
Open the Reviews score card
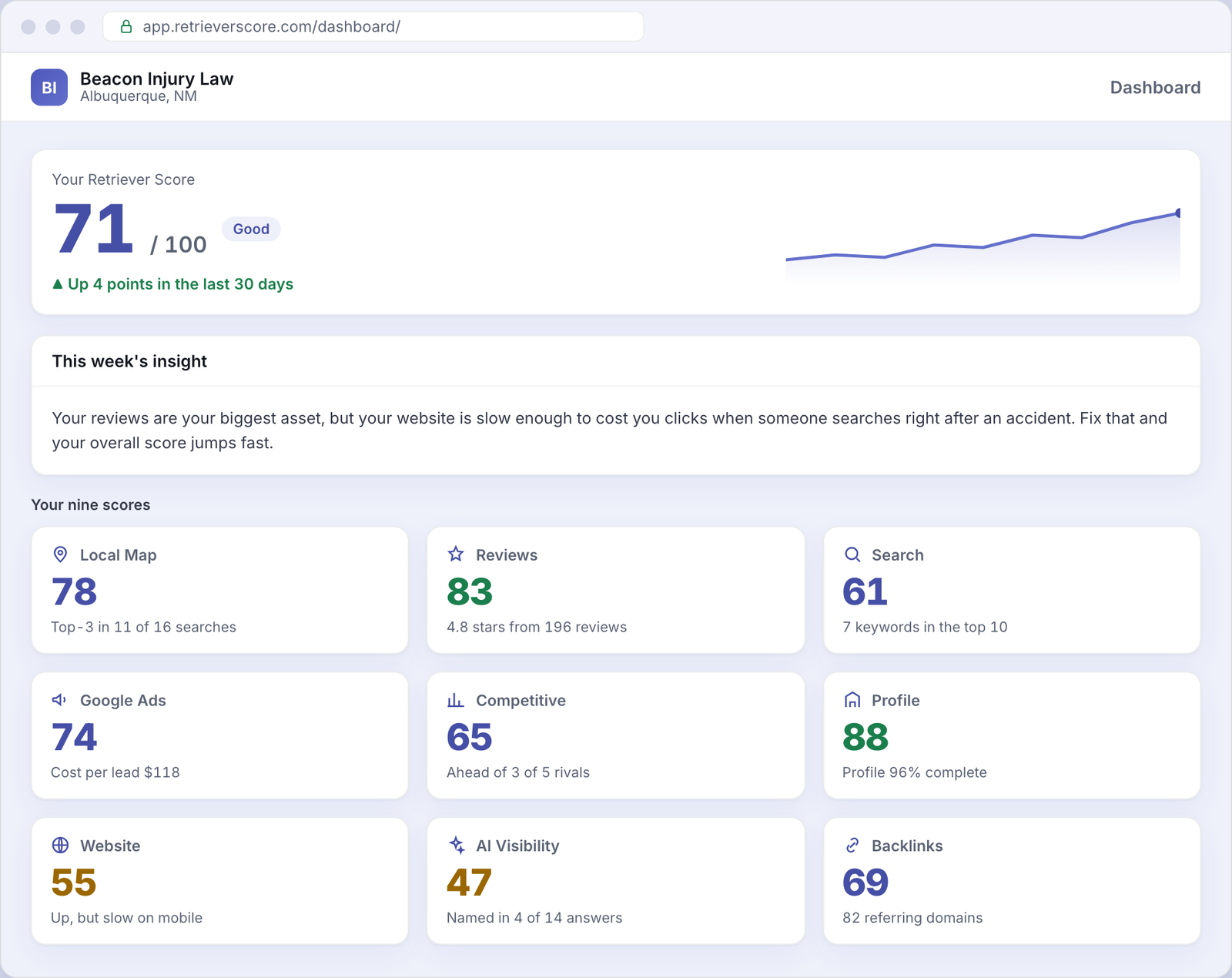[616, 590]
